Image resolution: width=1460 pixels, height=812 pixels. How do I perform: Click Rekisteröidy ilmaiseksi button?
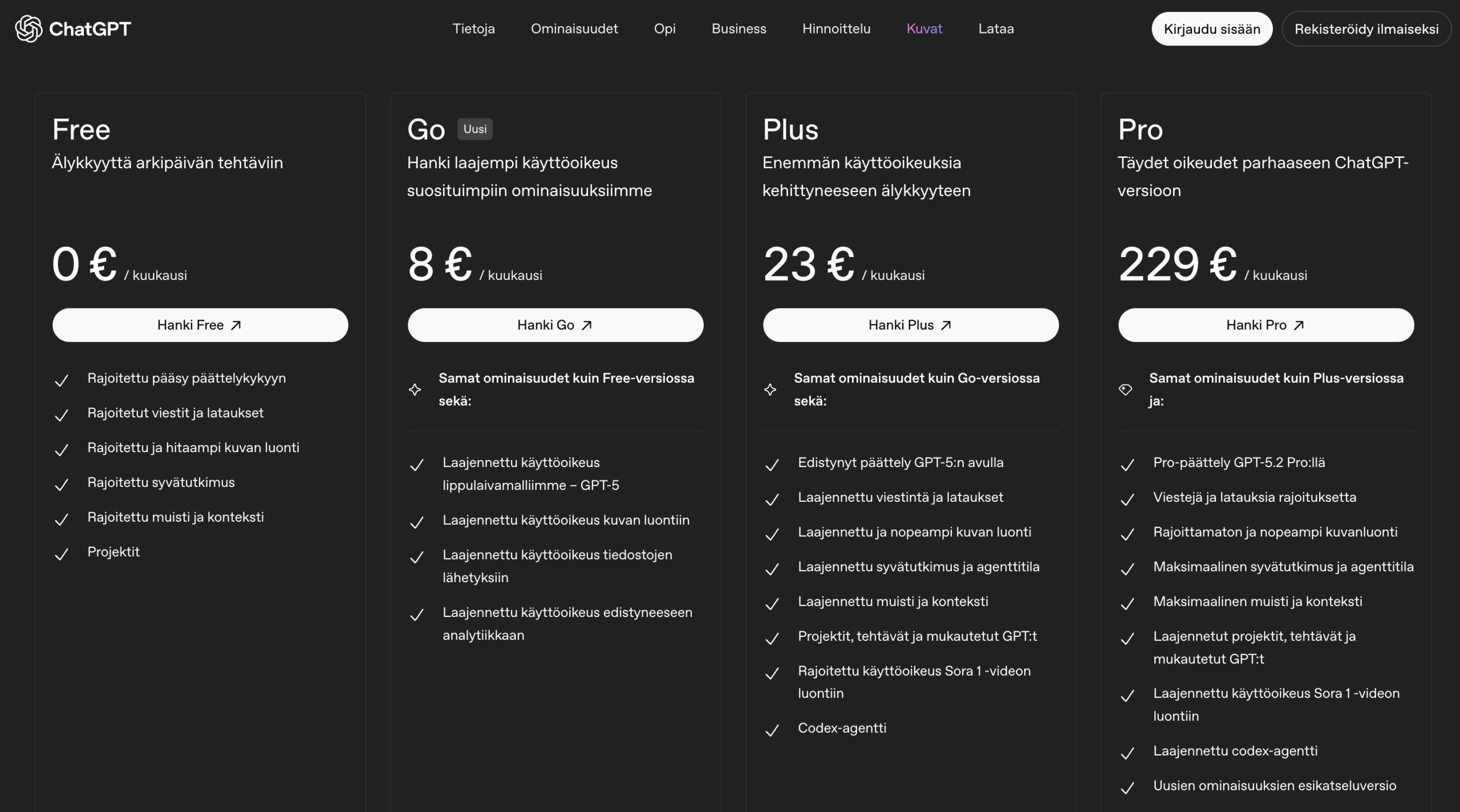[x=1366, y=29]
